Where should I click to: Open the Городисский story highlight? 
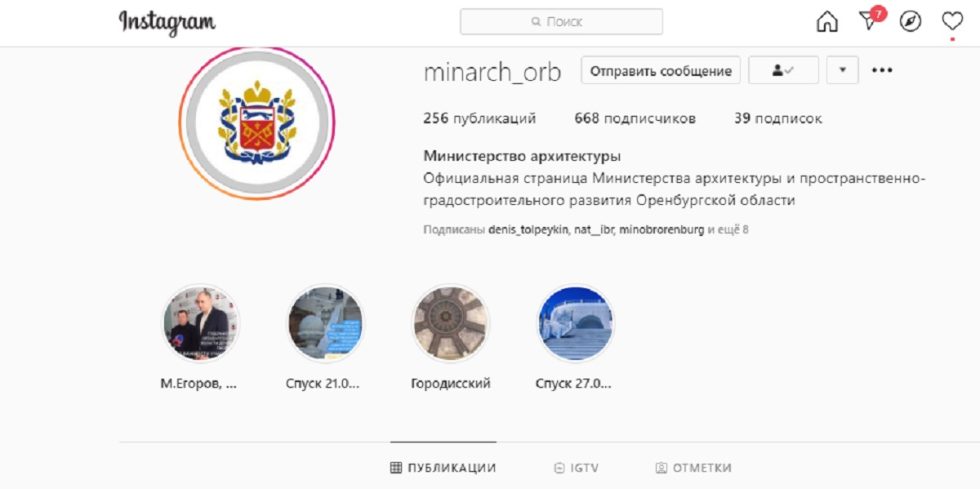point(451,323)
